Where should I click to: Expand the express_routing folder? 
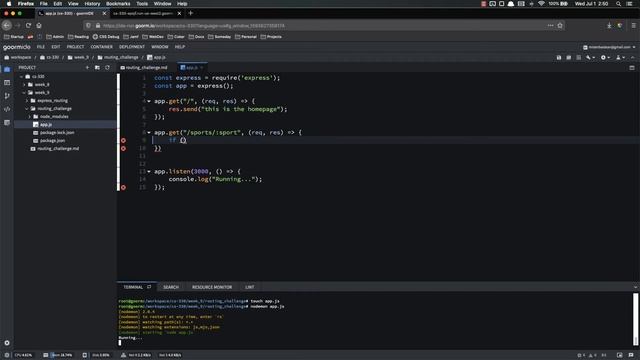coord(27,100)
